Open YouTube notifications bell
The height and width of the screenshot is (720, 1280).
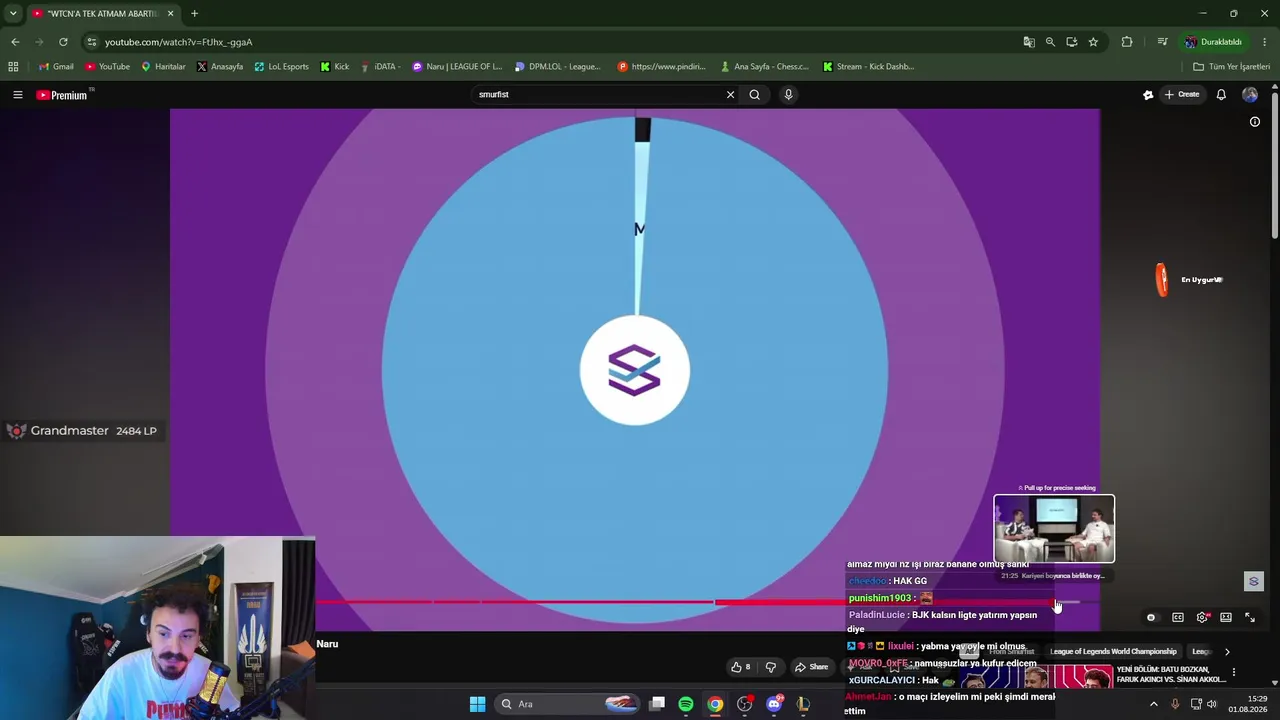[1221, 95]
